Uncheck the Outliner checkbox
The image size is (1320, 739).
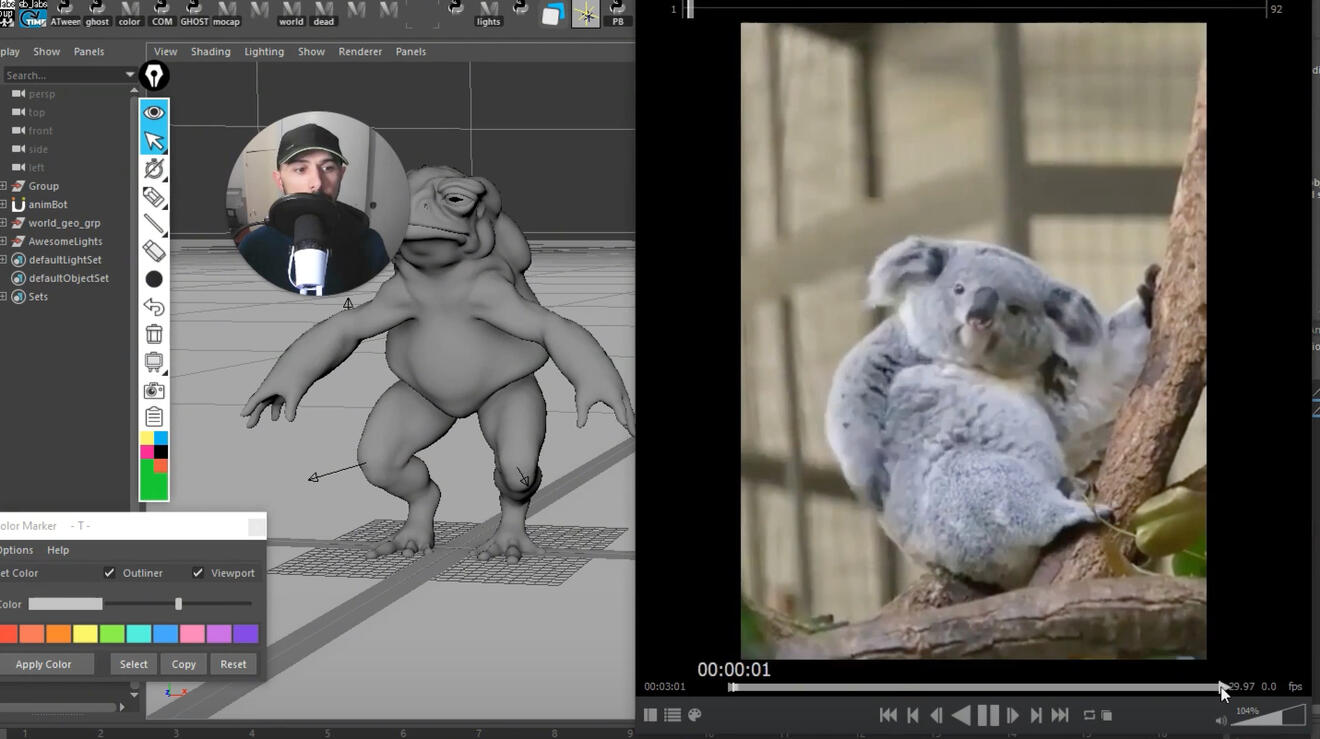point(109,573)
